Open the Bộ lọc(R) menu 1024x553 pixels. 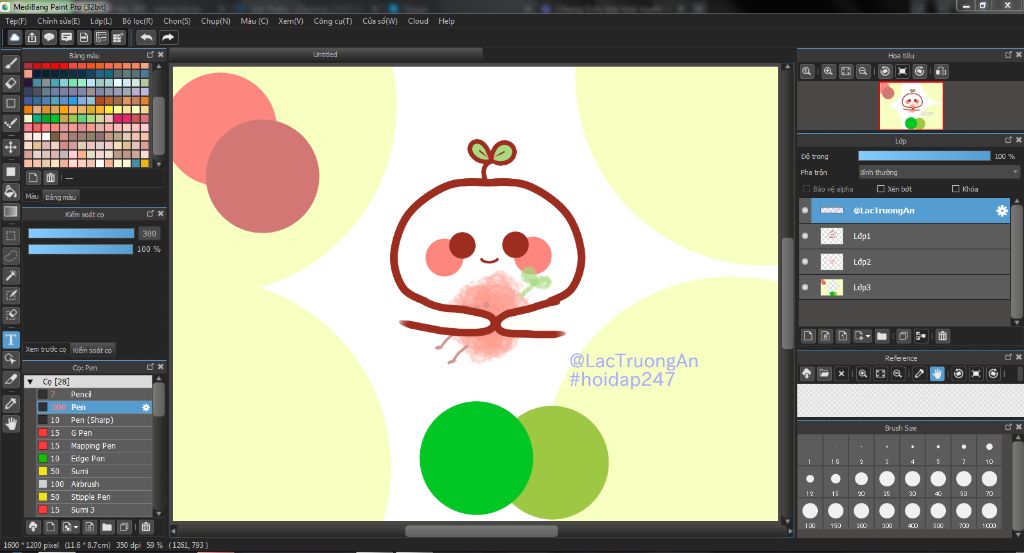coord(137,21)
